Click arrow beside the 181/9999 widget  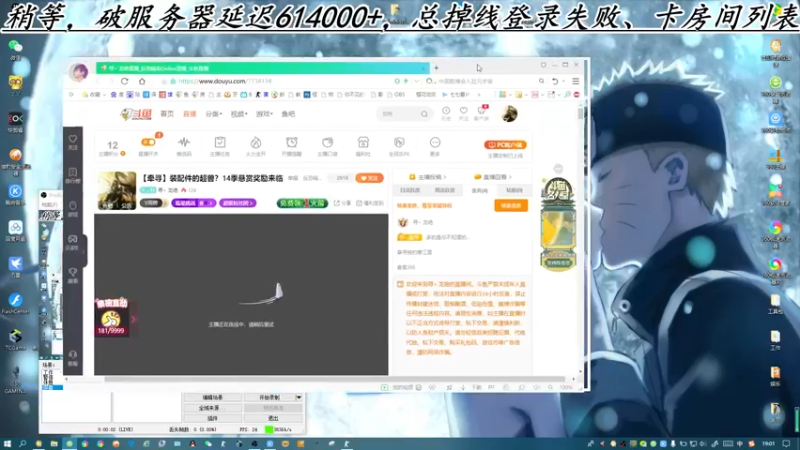pyautogui.click(x=133, y=319)
